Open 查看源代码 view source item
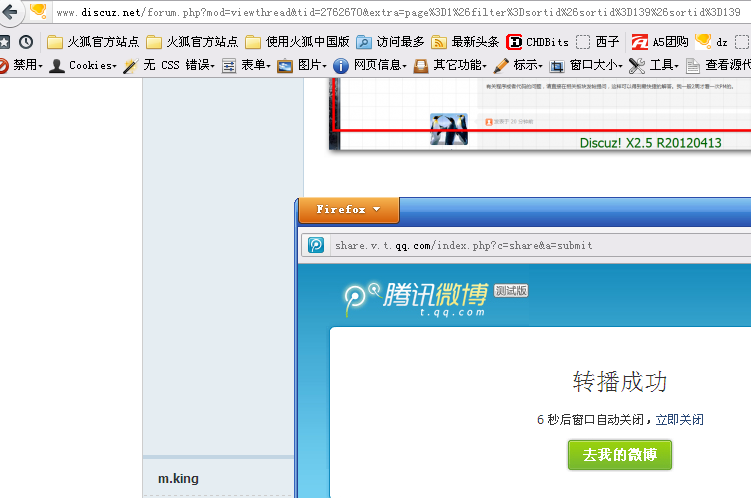Screen dimensions: 751x498 click(718, 65)
